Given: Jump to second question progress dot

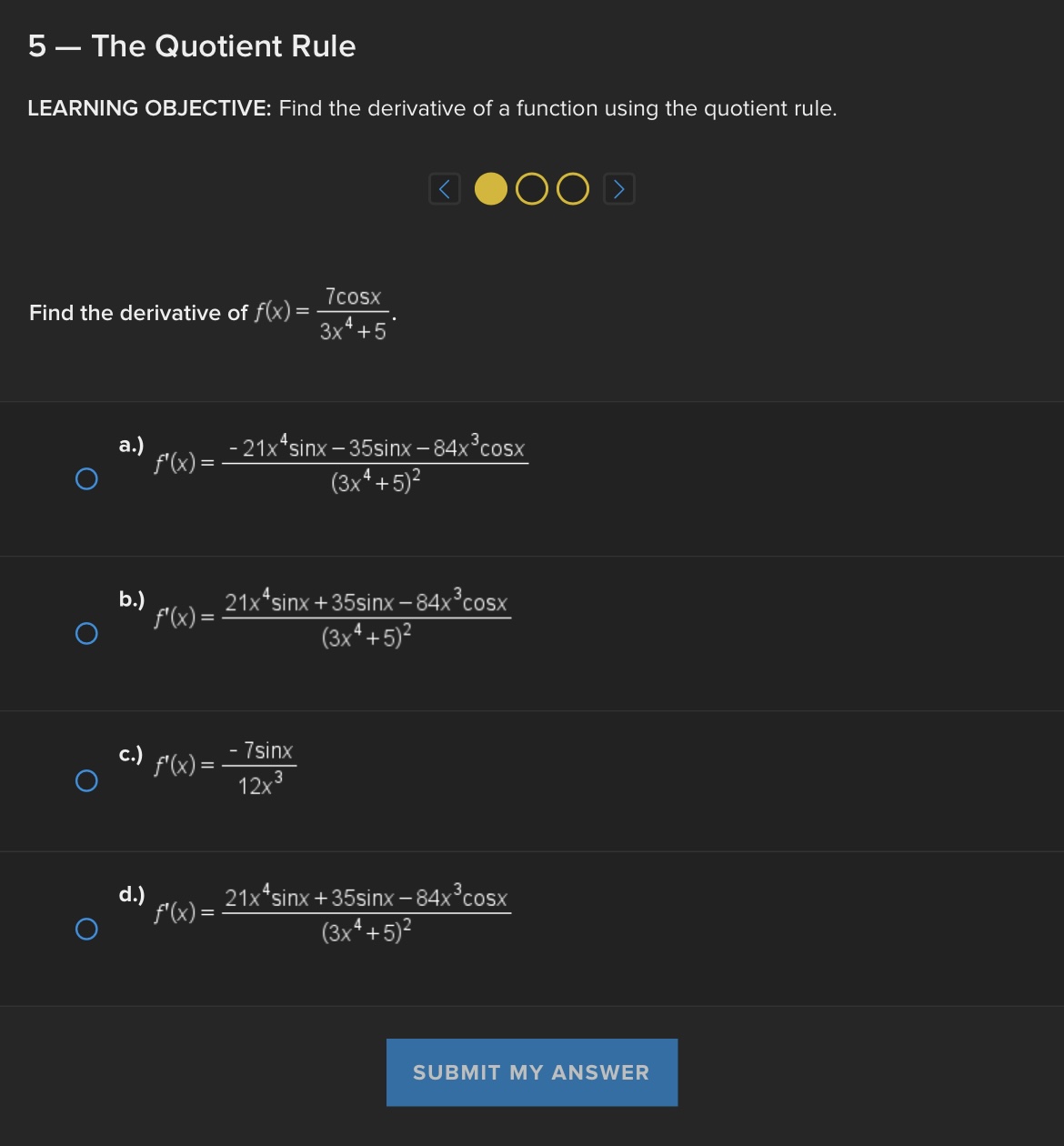Looking at the screenshot, I should (x=531, y=190).
